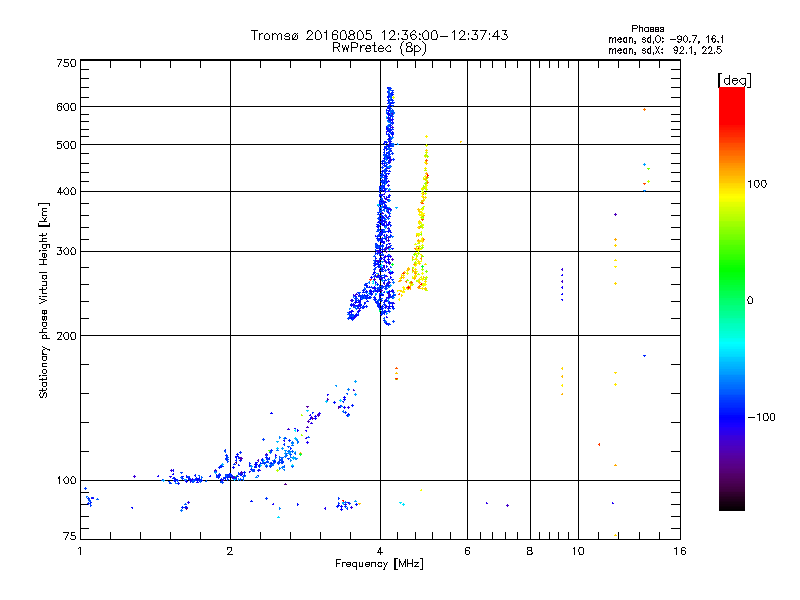
Task: Click the x-axis frequency tick label '2'
Action: (x=230, y=551)
